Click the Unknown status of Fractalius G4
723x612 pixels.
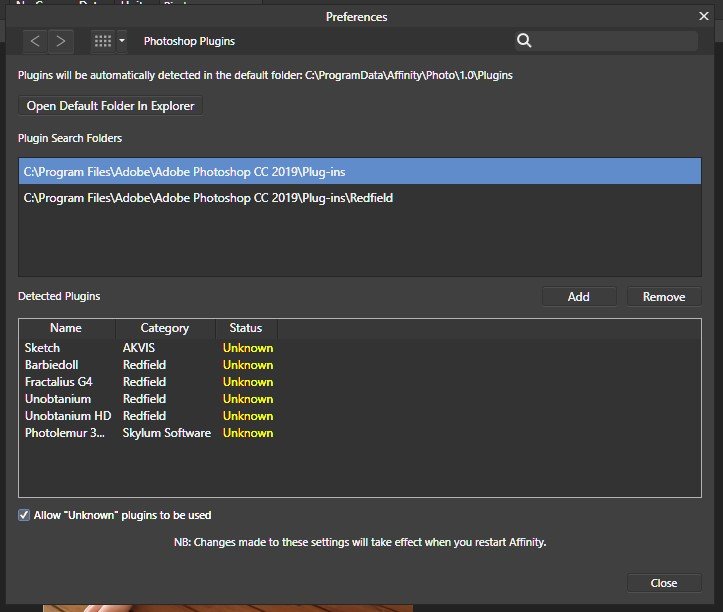tap(248, 382)
